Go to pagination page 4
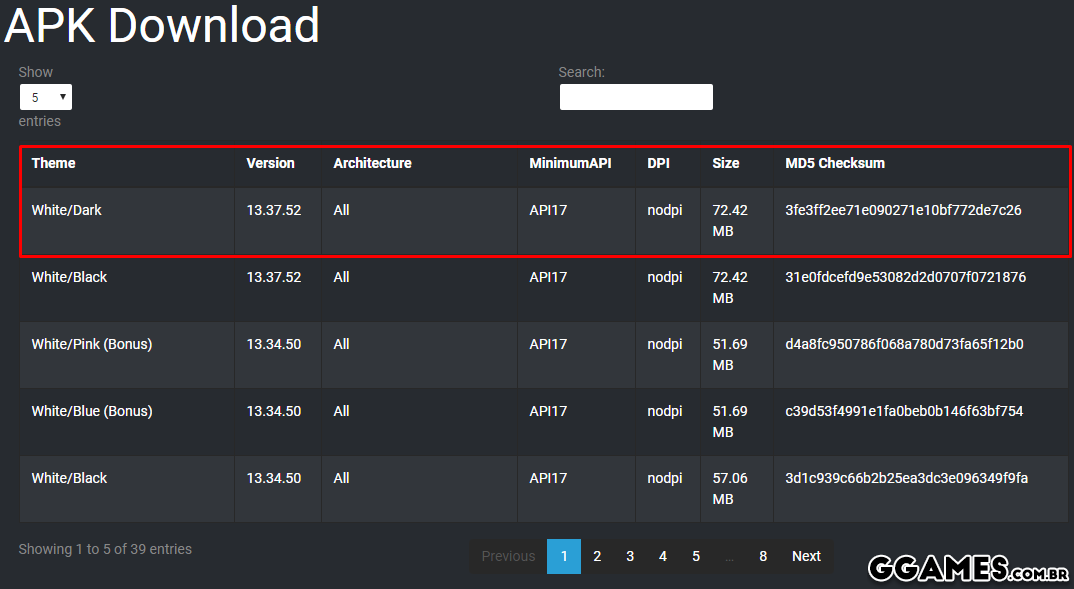Screen dimensions: 1074x589 pos(663,556)
